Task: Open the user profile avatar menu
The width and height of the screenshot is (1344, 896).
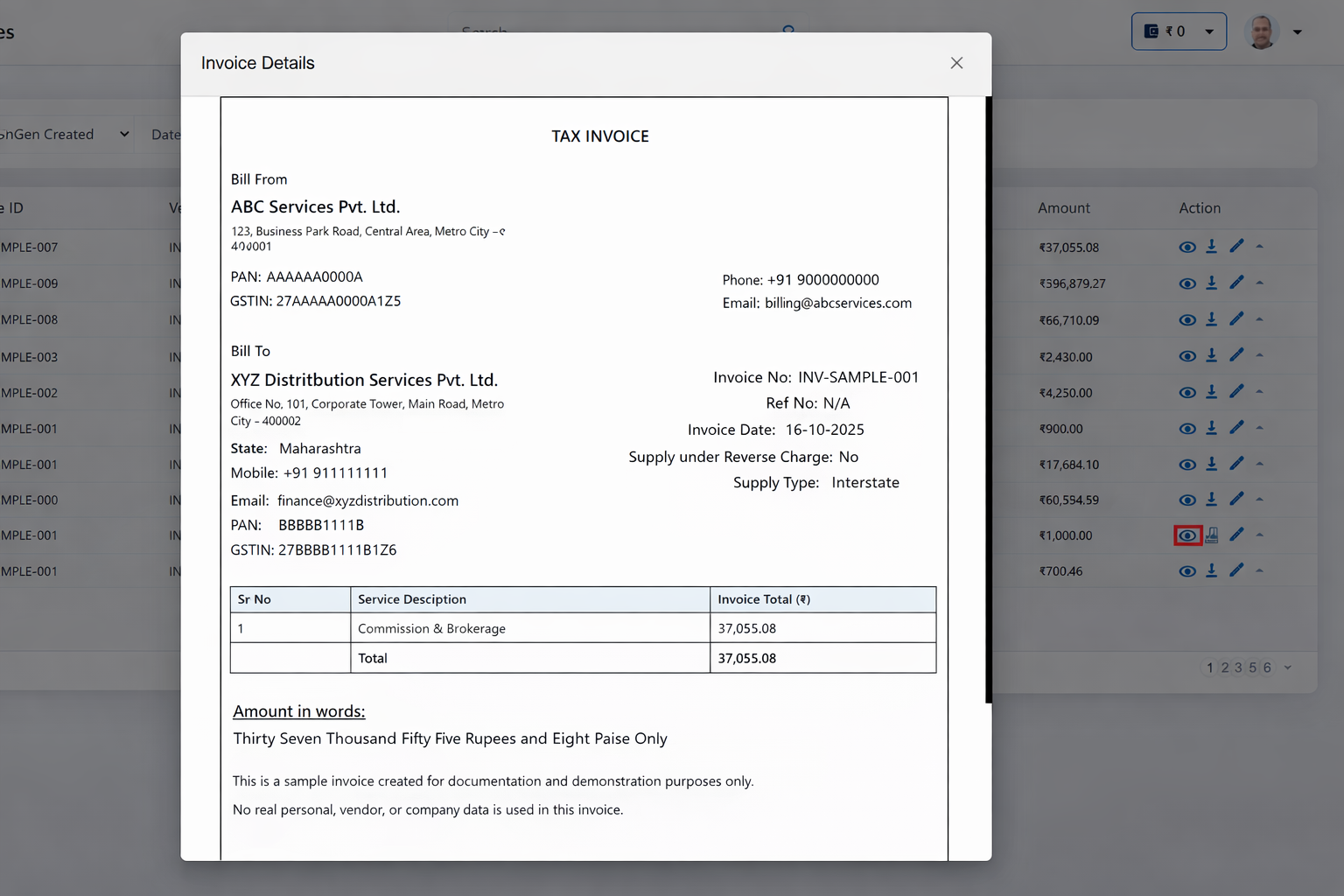Action: (x=1261, y=32)
